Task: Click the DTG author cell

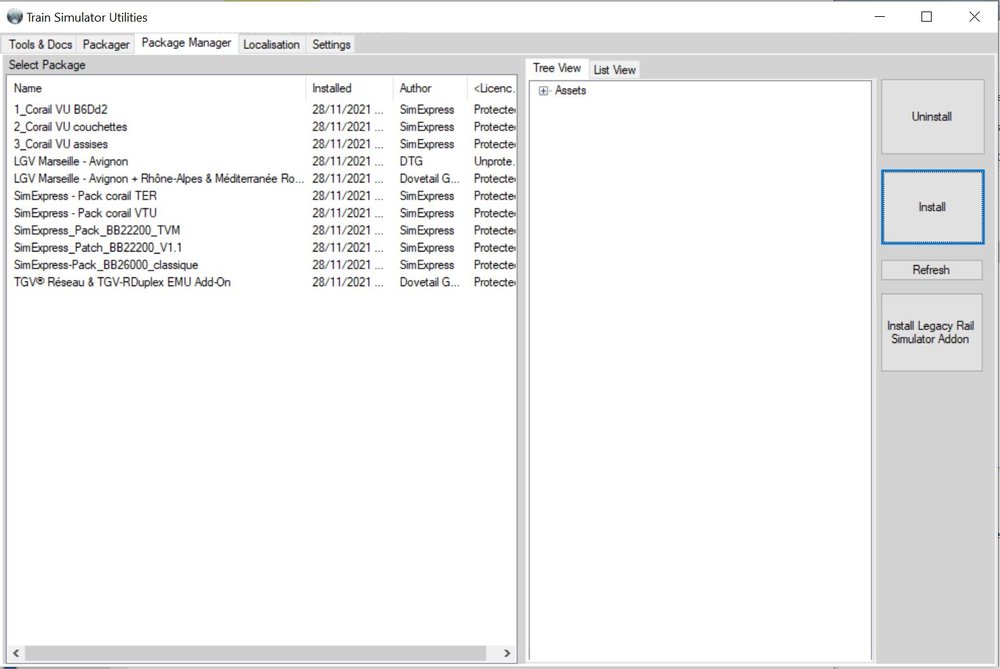Action: (x=411, y=161)
